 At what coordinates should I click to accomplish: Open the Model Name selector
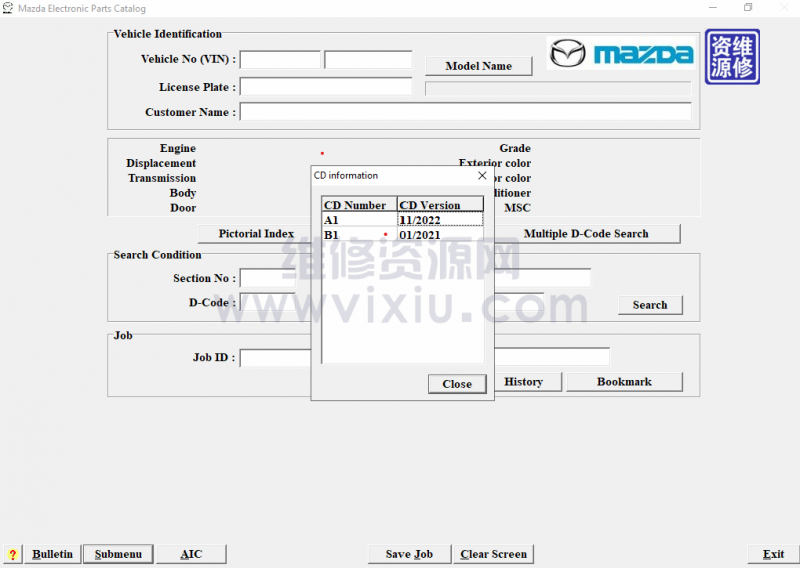pyautogui.click(x=479, y=66)
